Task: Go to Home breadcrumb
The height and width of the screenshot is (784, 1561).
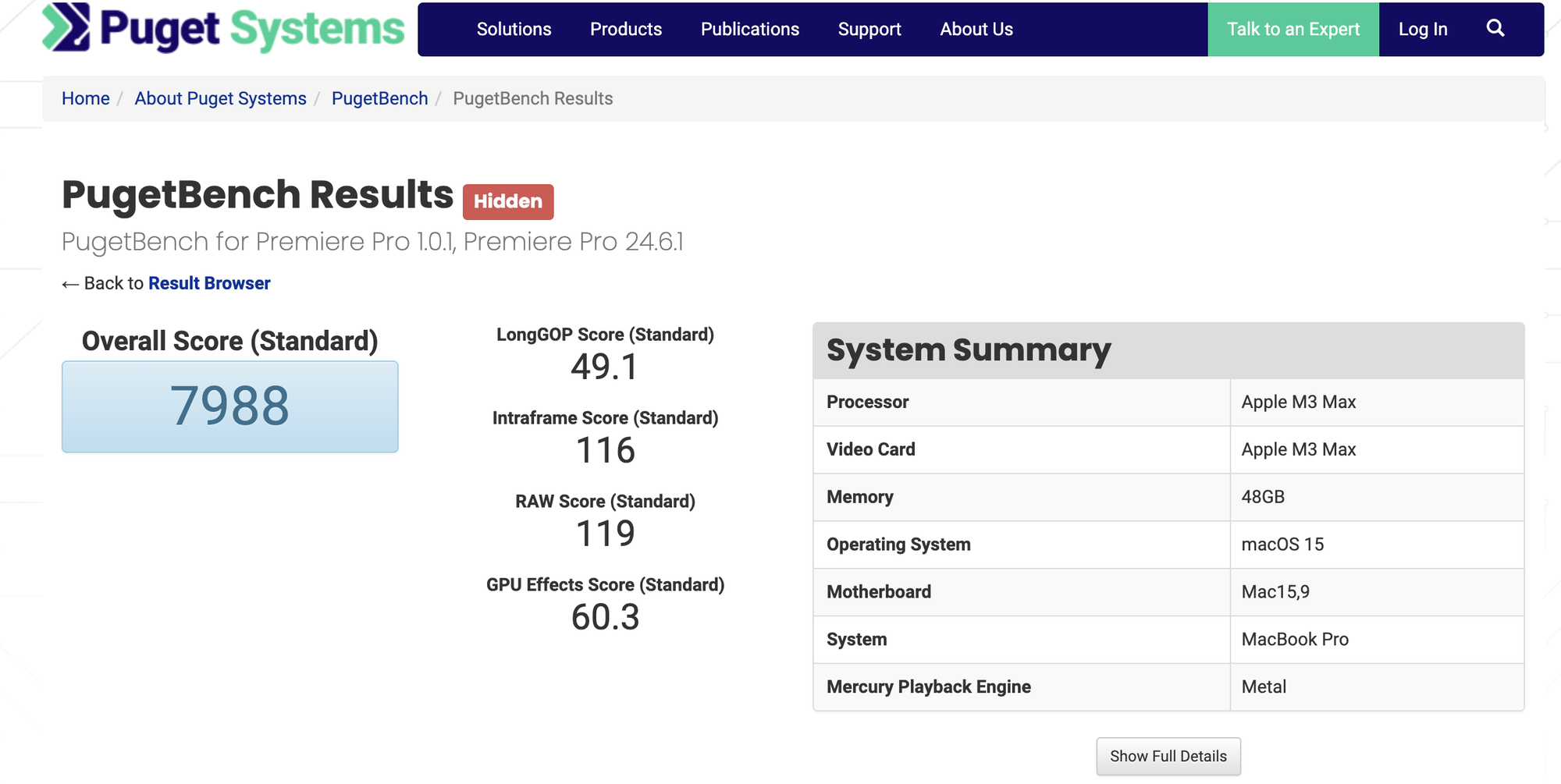Action: click(86, 98)
